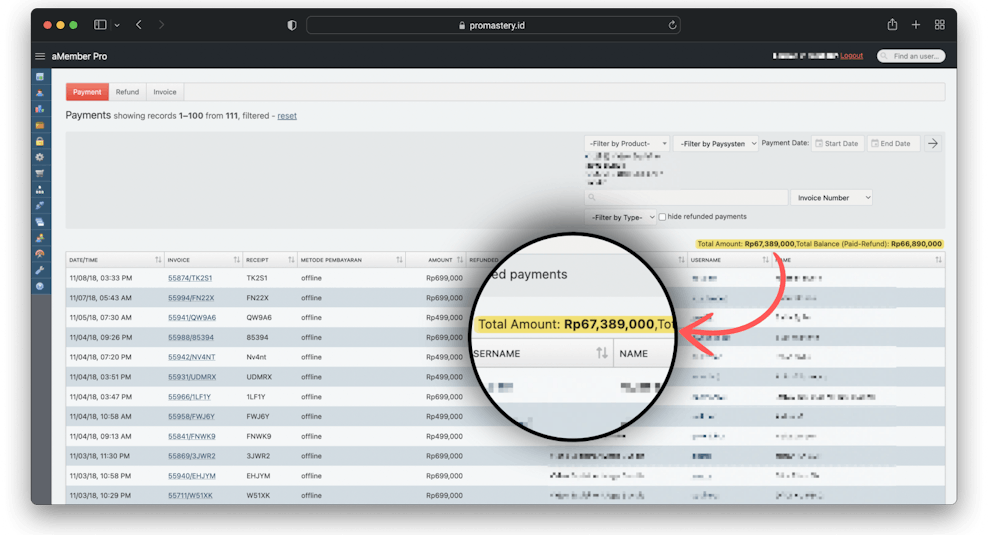Apply filters with the arrow button
Screen dimensions: 988x535
tap(933, 144)
